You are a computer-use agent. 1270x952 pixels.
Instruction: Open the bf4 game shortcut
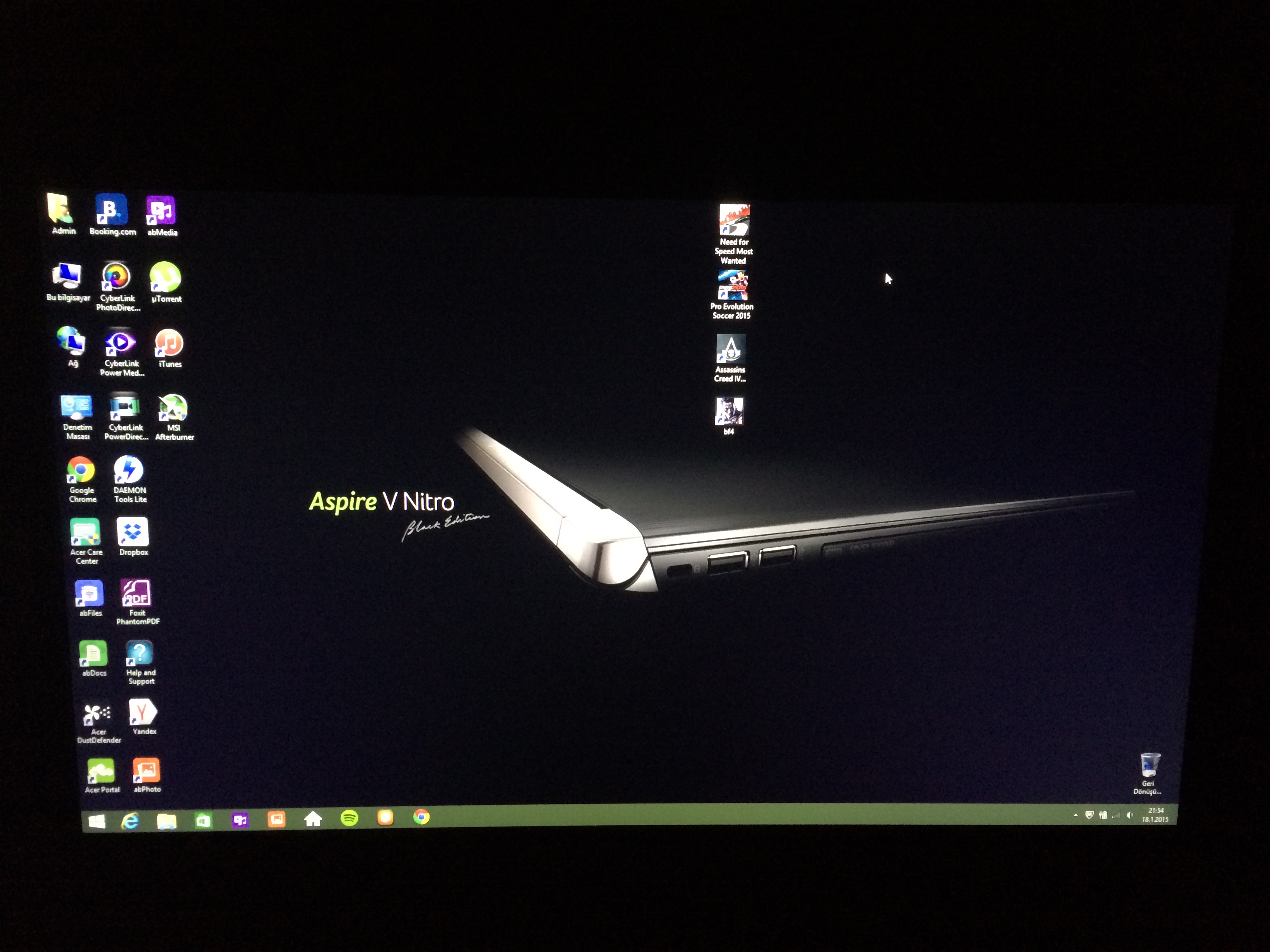729,416
